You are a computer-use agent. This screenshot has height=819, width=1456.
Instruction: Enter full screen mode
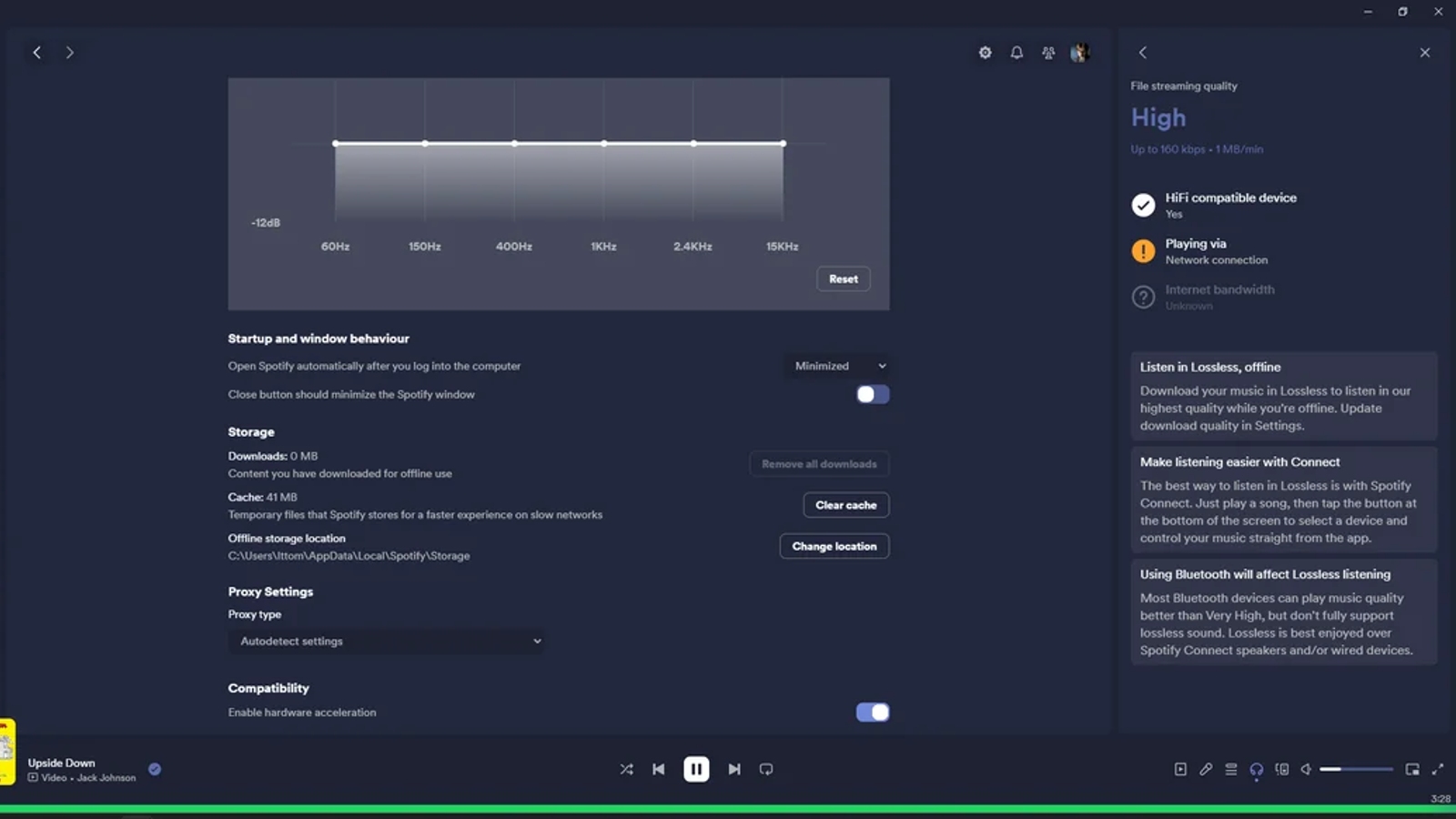point(1439,769)
